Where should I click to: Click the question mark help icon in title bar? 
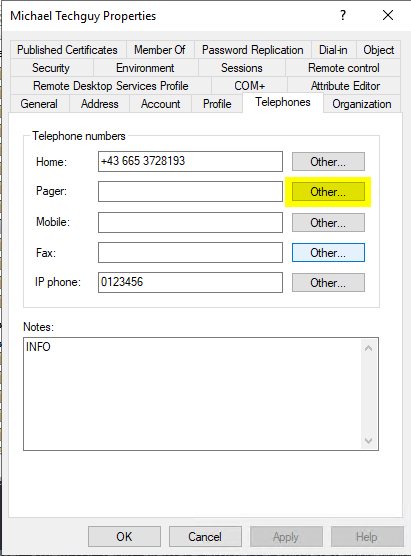[343, 15]
